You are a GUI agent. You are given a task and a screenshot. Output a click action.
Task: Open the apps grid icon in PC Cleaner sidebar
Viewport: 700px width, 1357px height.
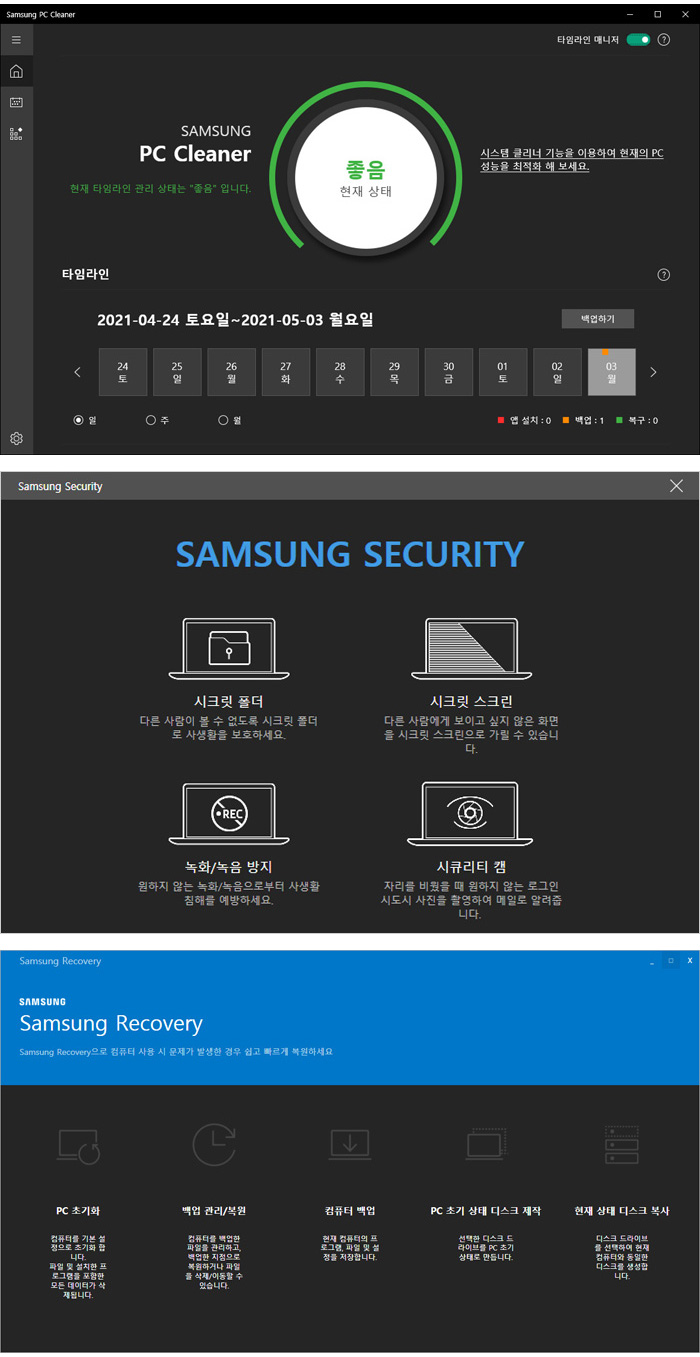(x=16, y=133)
